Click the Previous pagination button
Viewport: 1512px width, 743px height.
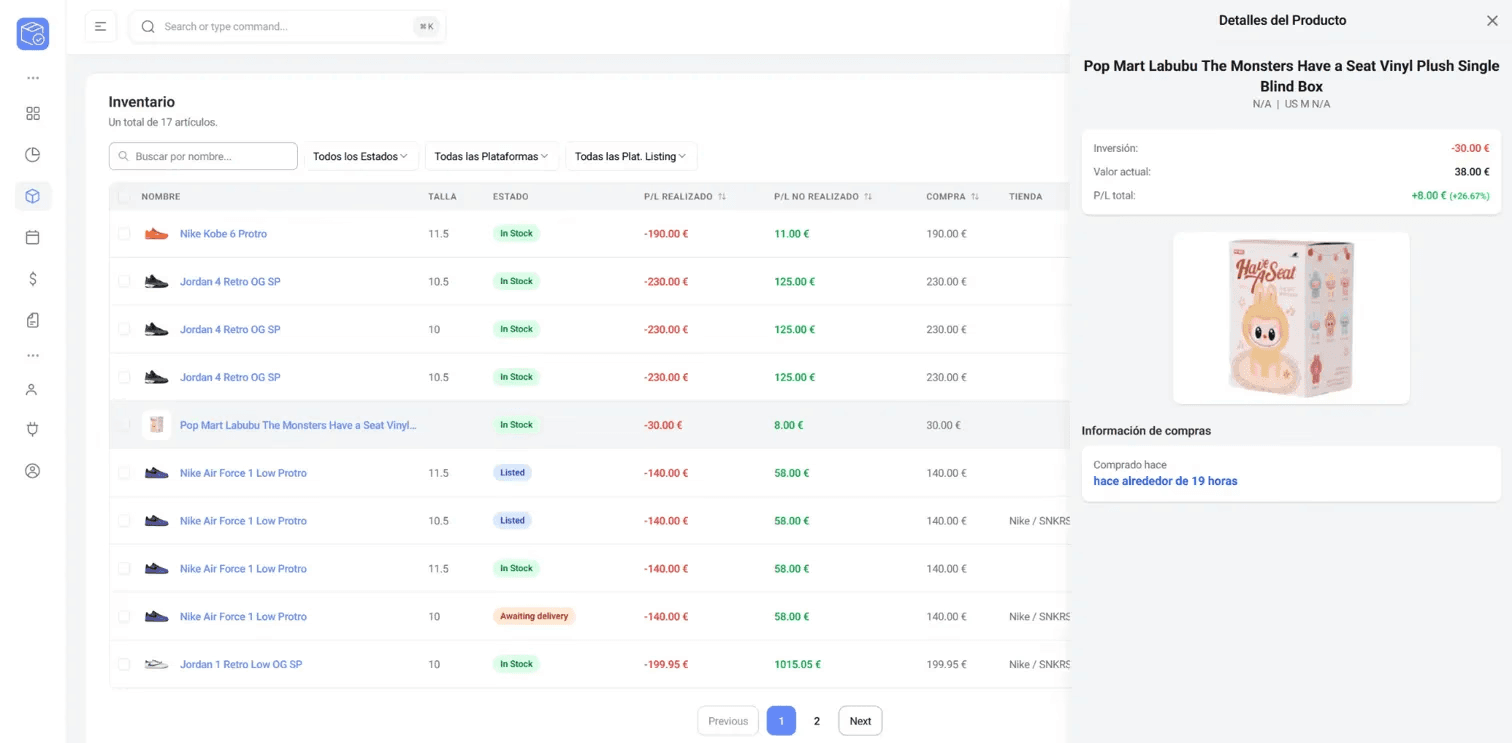tap(728, 721)
